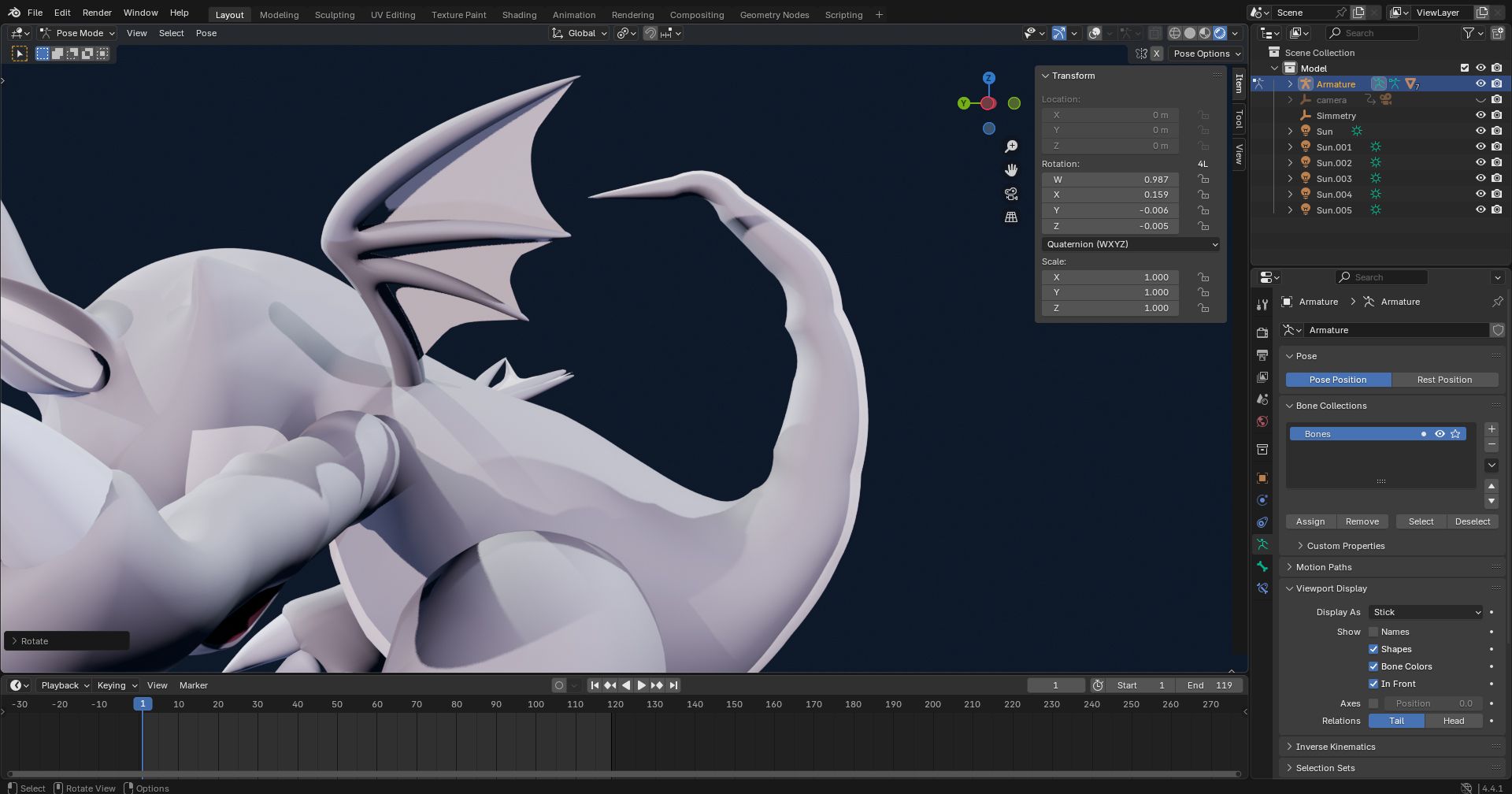Toggle pin icon in properties header
Image resolution: width=1512 pixels, height=794 pixels.
tap(1497, 302)
